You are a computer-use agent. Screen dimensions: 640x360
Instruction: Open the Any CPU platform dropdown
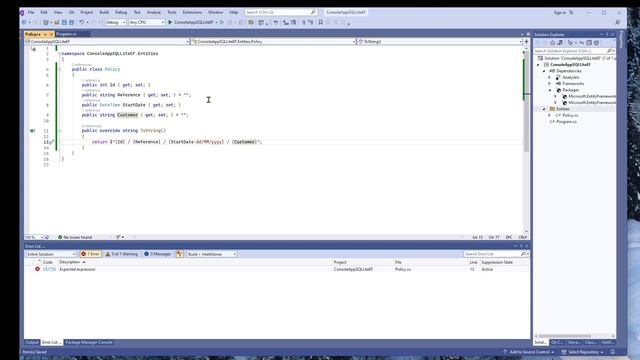147,22
